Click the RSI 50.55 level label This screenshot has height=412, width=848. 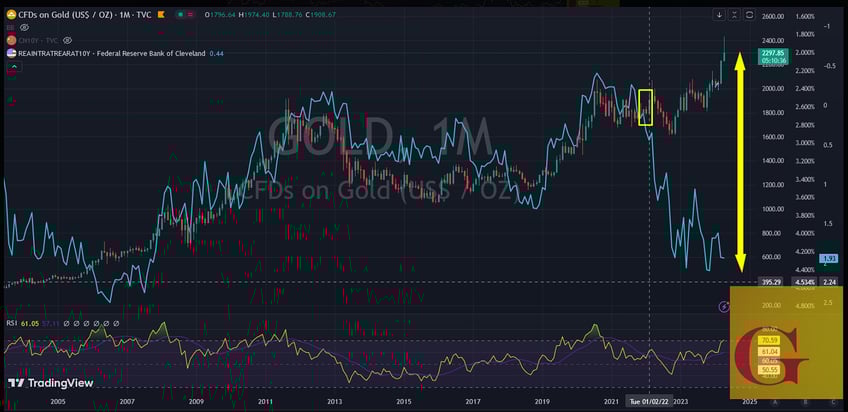pos(768,370)
